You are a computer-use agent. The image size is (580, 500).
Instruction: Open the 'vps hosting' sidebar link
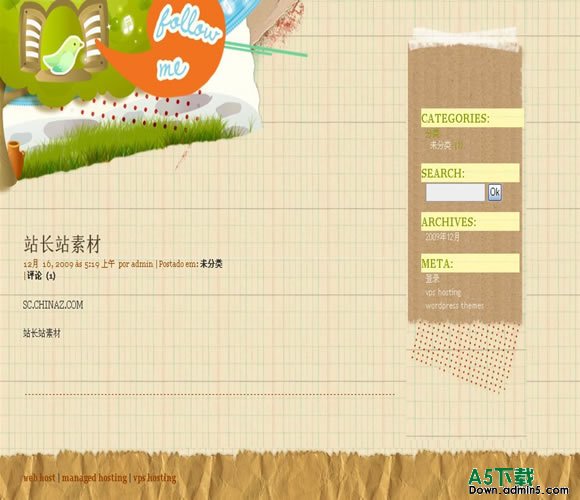click(443, 293)
